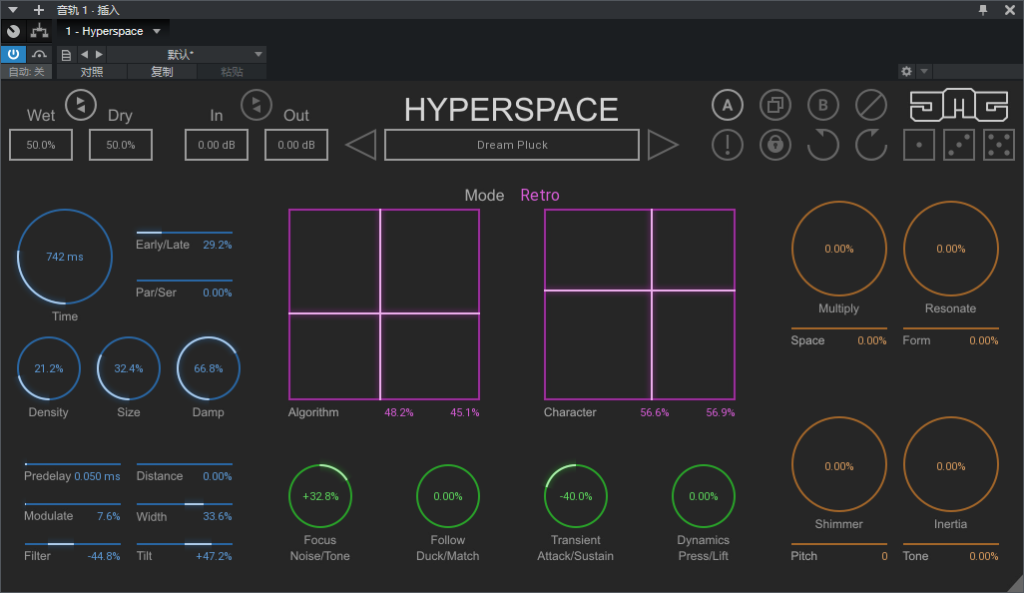Click the Multiply knob
The height and width of the screenshot is (593, 1024).
(839, 249)
